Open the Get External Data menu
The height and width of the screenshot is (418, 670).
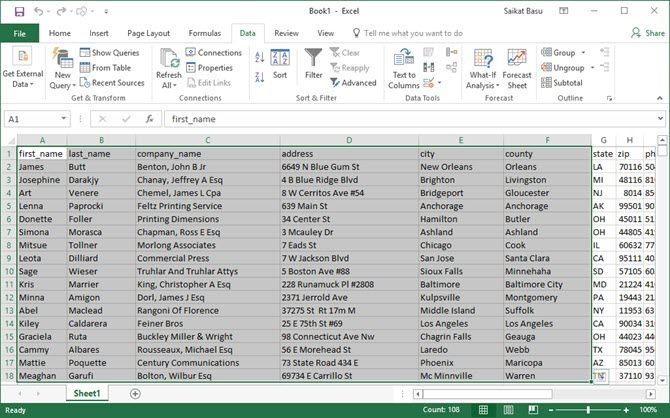click(23, 68)
